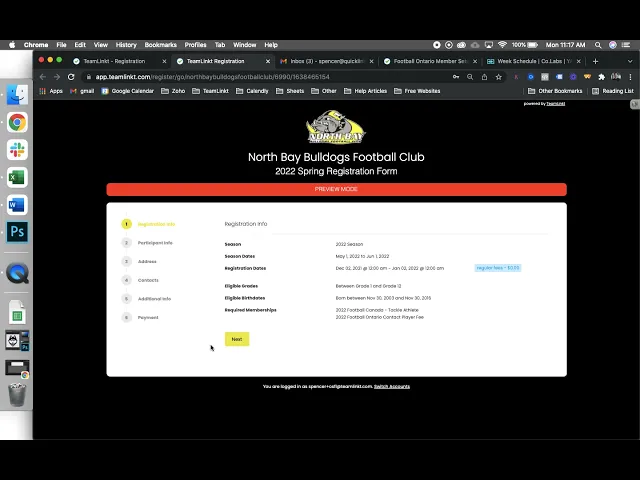Open the File menu
Screen dimensions: 640x480
click(x=61, y=45)
